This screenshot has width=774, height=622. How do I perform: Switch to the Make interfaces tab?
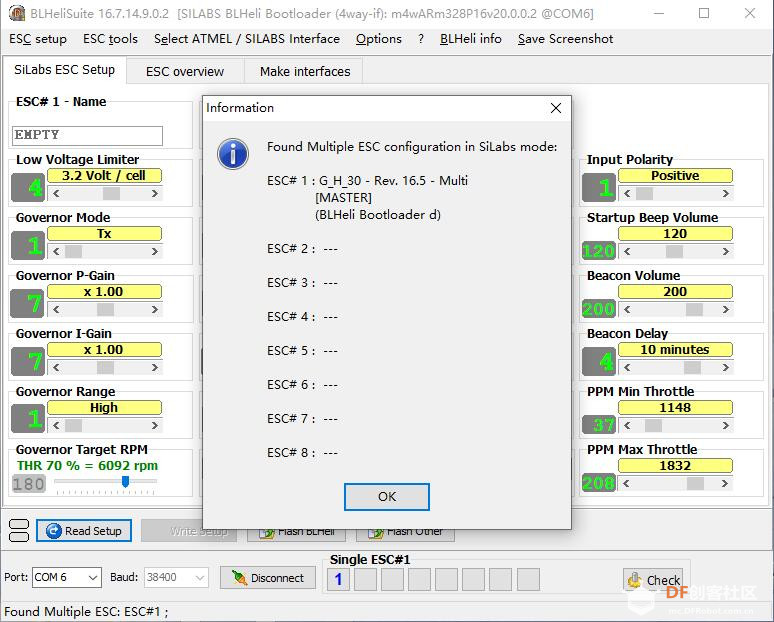click(305, 72)
